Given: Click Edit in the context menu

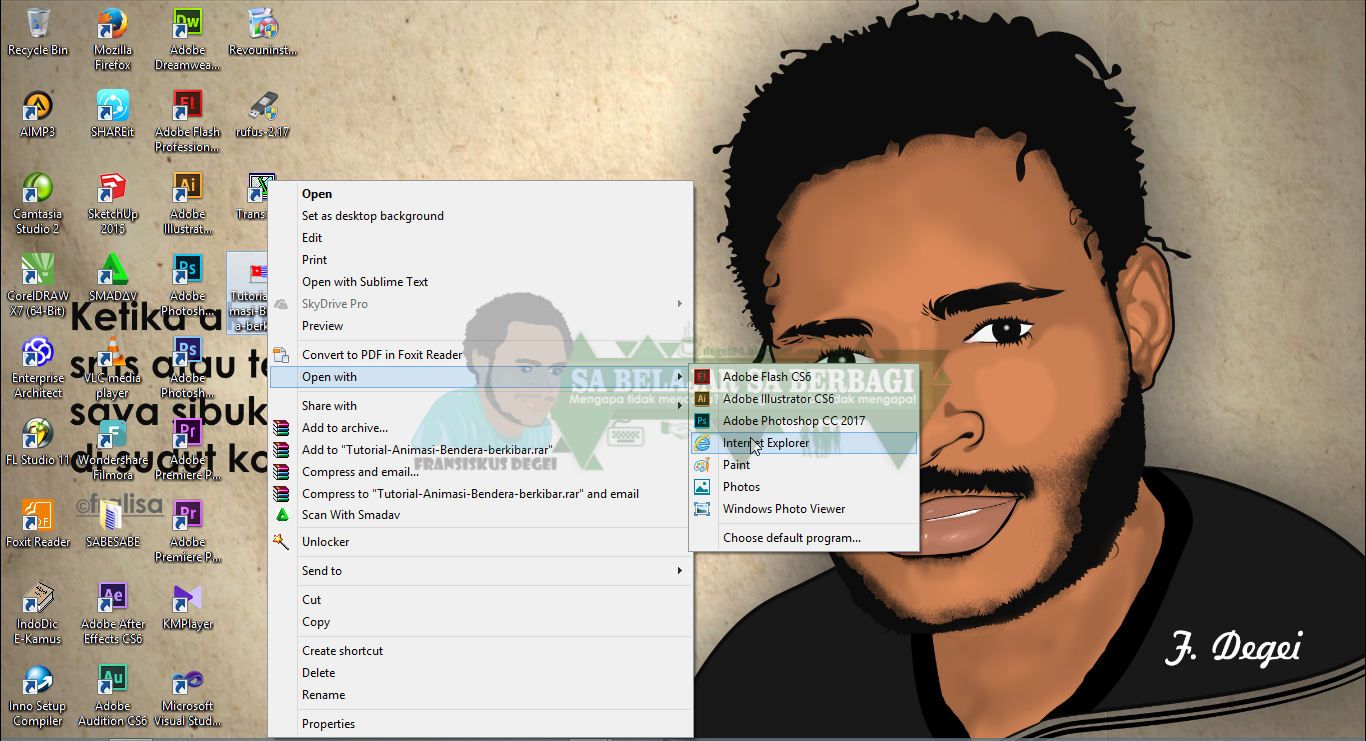Looking at the screenshot, I should pyautogui.click(x=480, y=238).
